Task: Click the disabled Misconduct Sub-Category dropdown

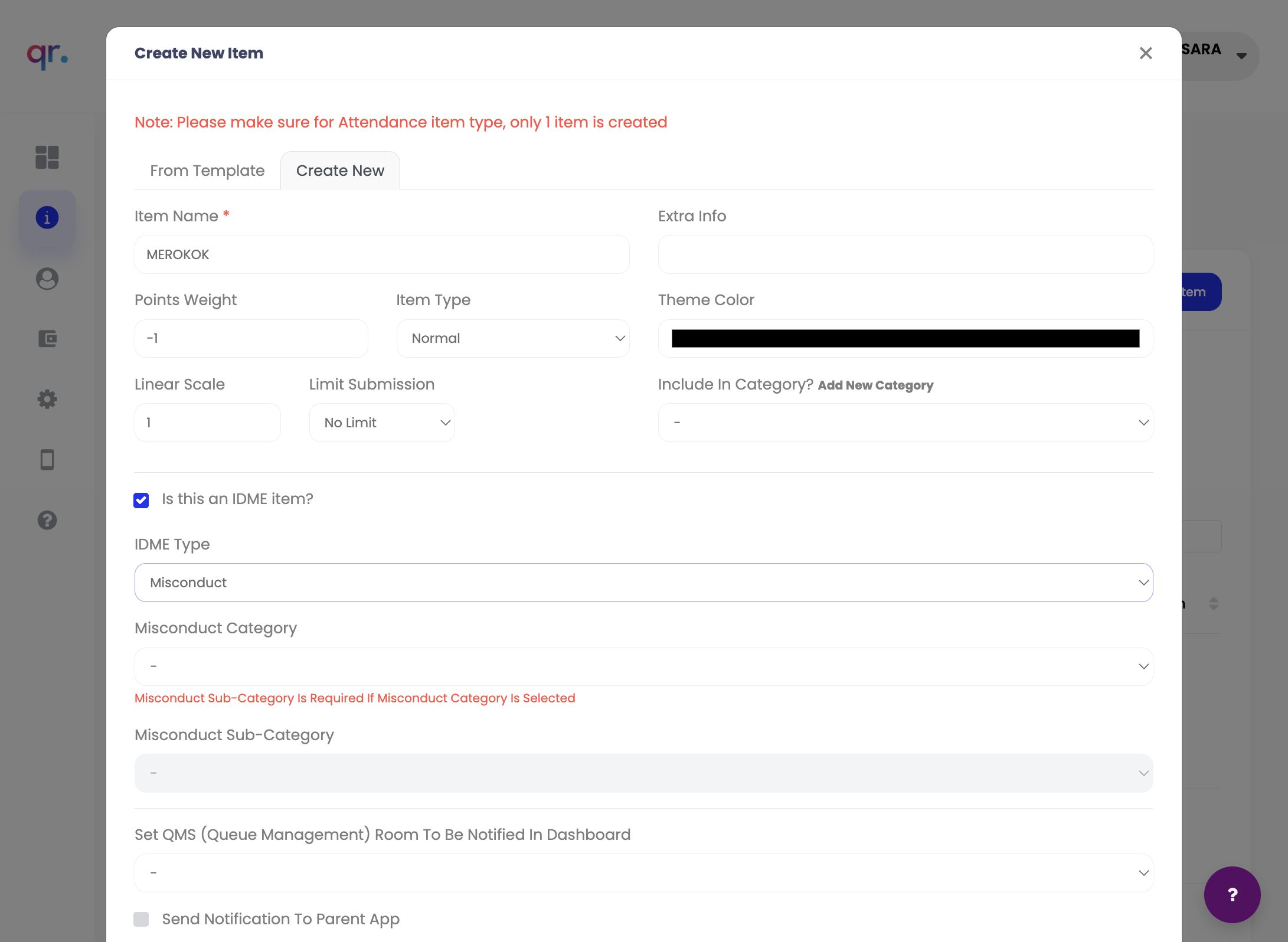Action: tap(644, 773)
